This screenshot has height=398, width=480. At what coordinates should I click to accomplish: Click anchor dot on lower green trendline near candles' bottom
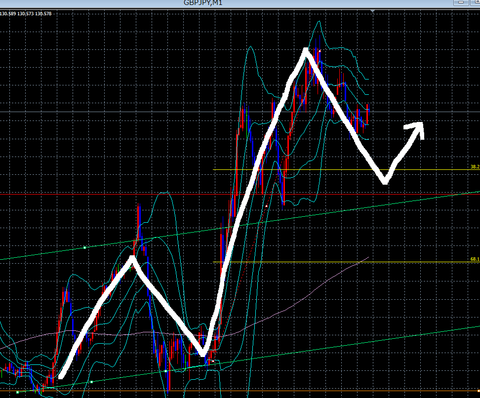pos(166,371)
